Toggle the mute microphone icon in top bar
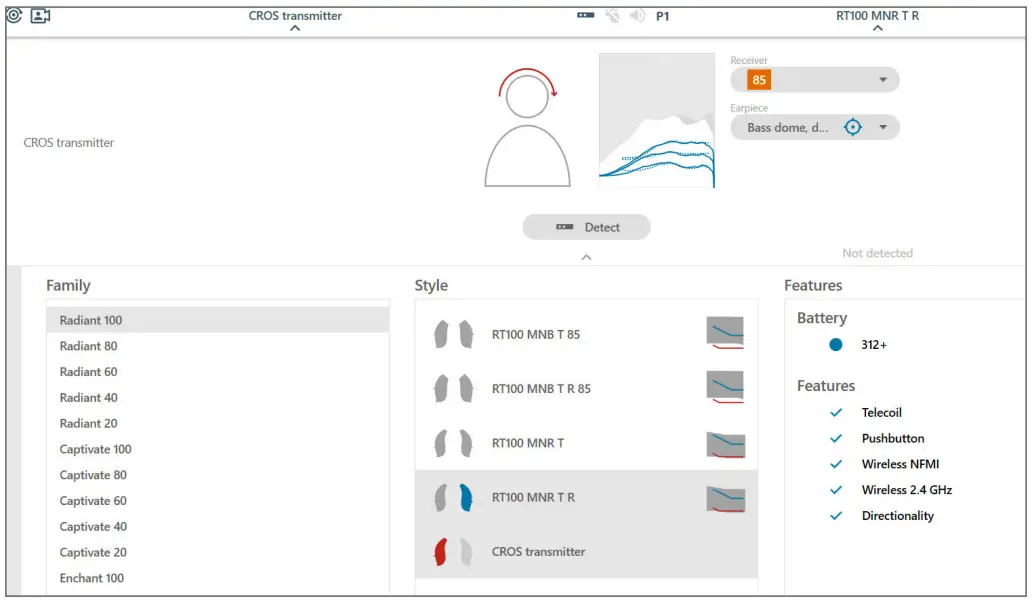The width and height of the screenshot is (1033, 604). (x=613, y=15)
